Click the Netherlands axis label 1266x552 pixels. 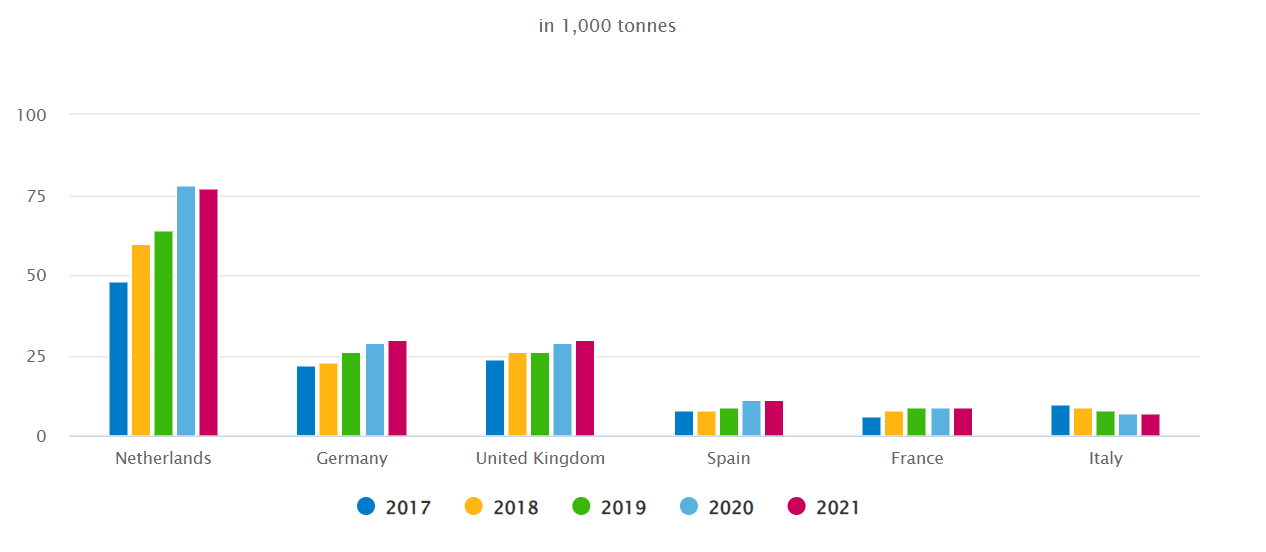pyautogui.click(x=163, y=459)
